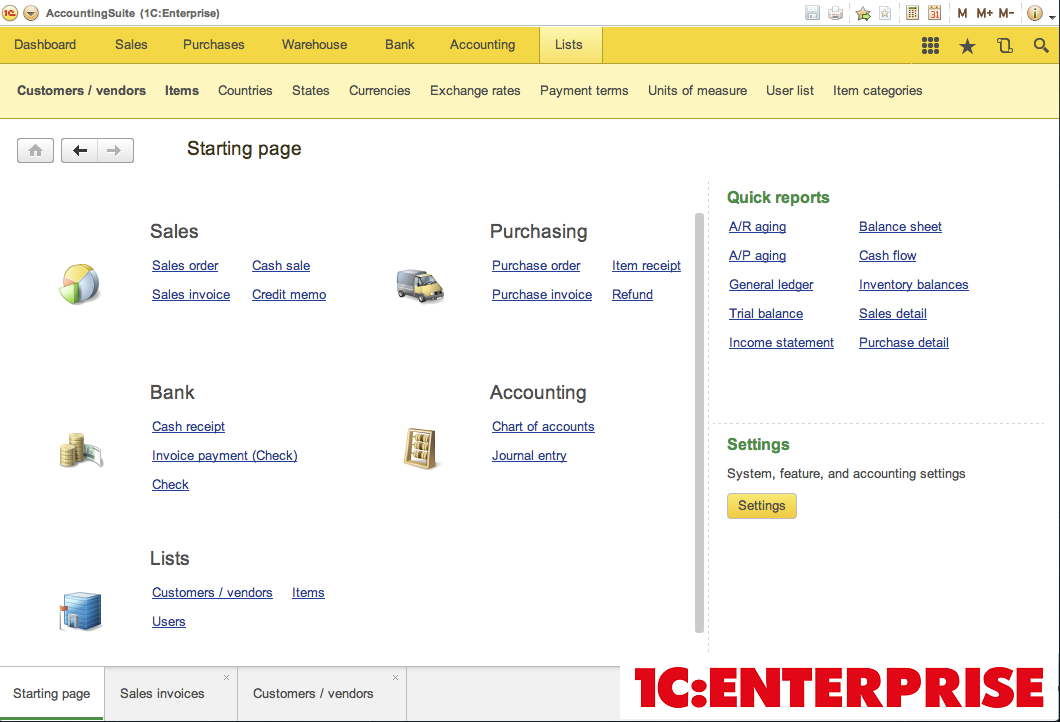This screenshot has width=1060, height=722.
Task: Open Chart of accounts link
Action: tap(543, 427)
